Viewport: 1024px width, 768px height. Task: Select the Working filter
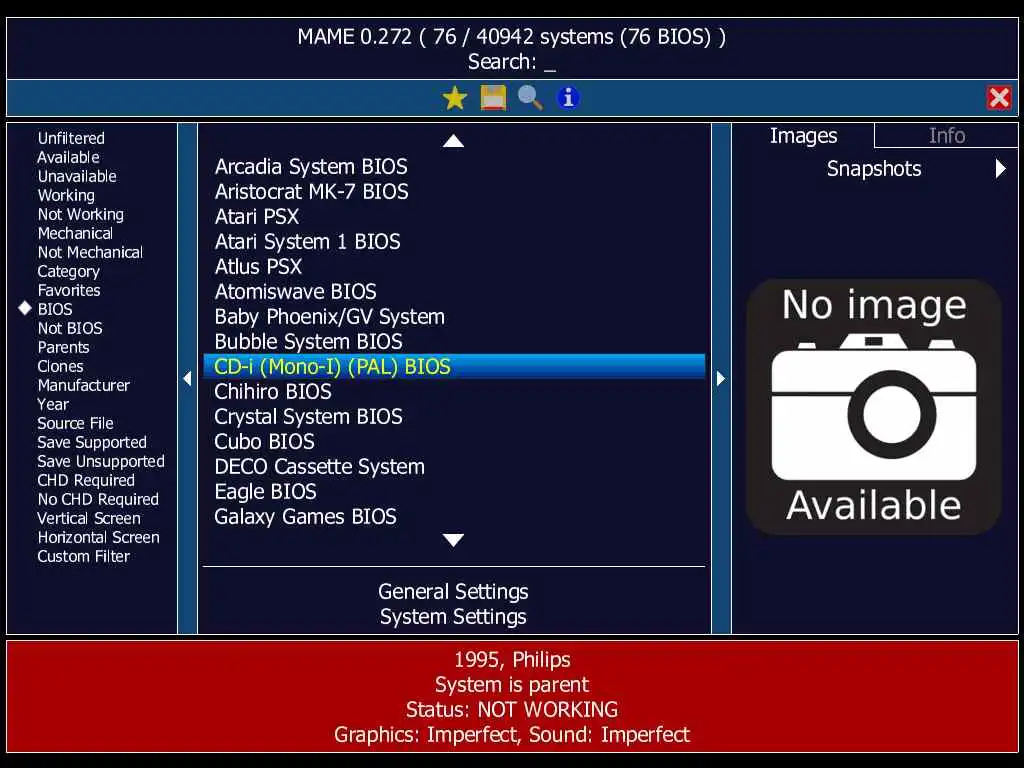click(66, 195)
